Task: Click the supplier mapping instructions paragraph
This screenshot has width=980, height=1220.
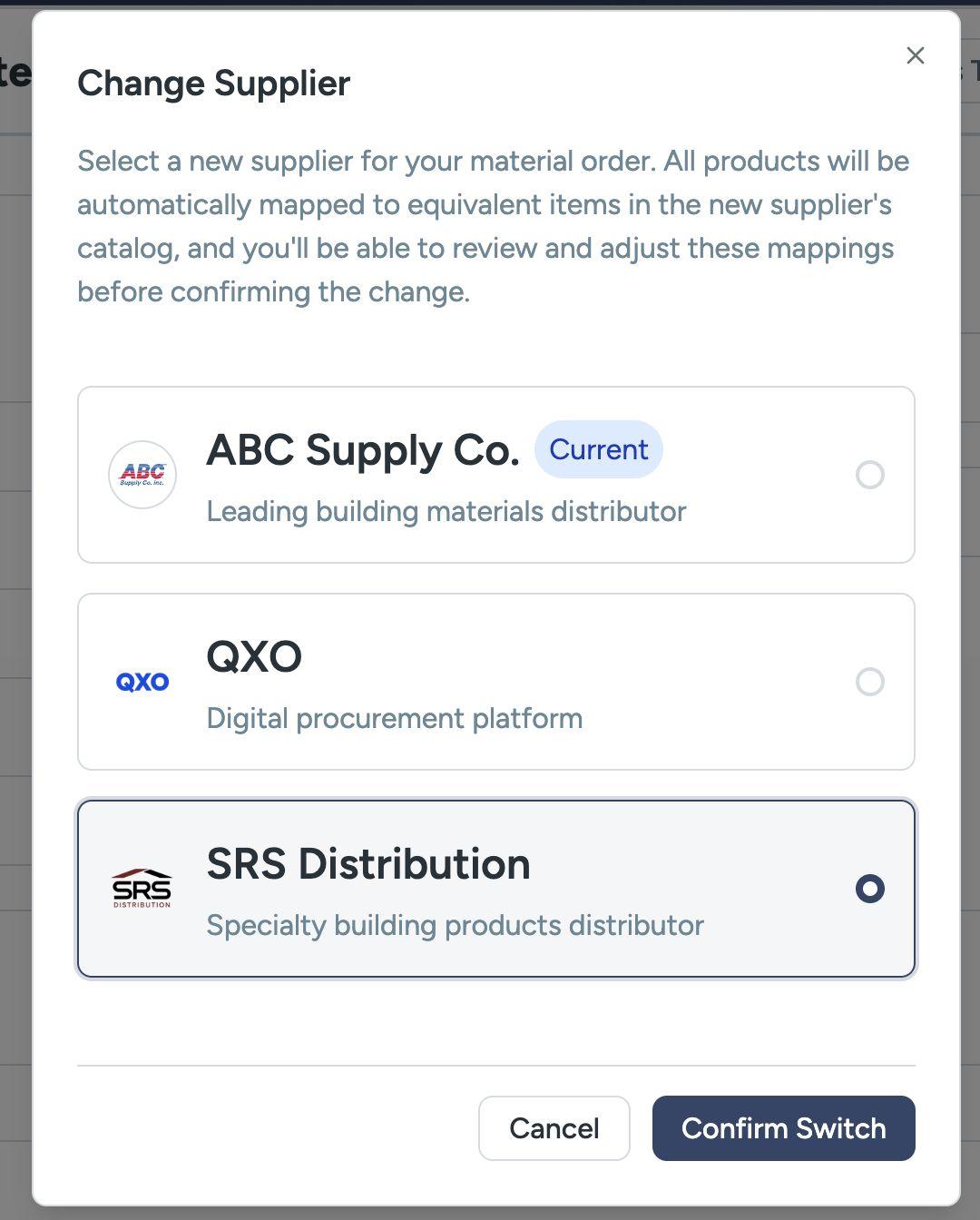Action: pyautogui.click(x=493, y=226)
